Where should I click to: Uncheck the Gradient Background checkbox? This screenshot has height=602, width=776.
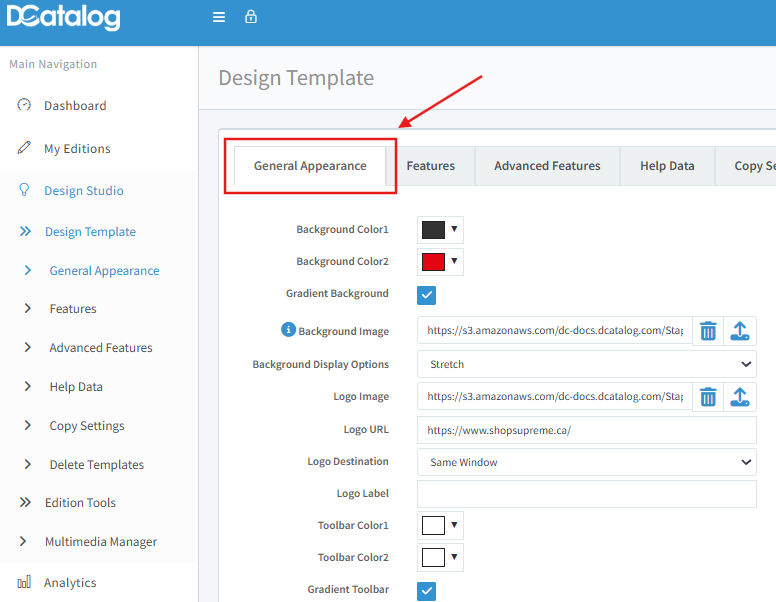pos(427,295)
